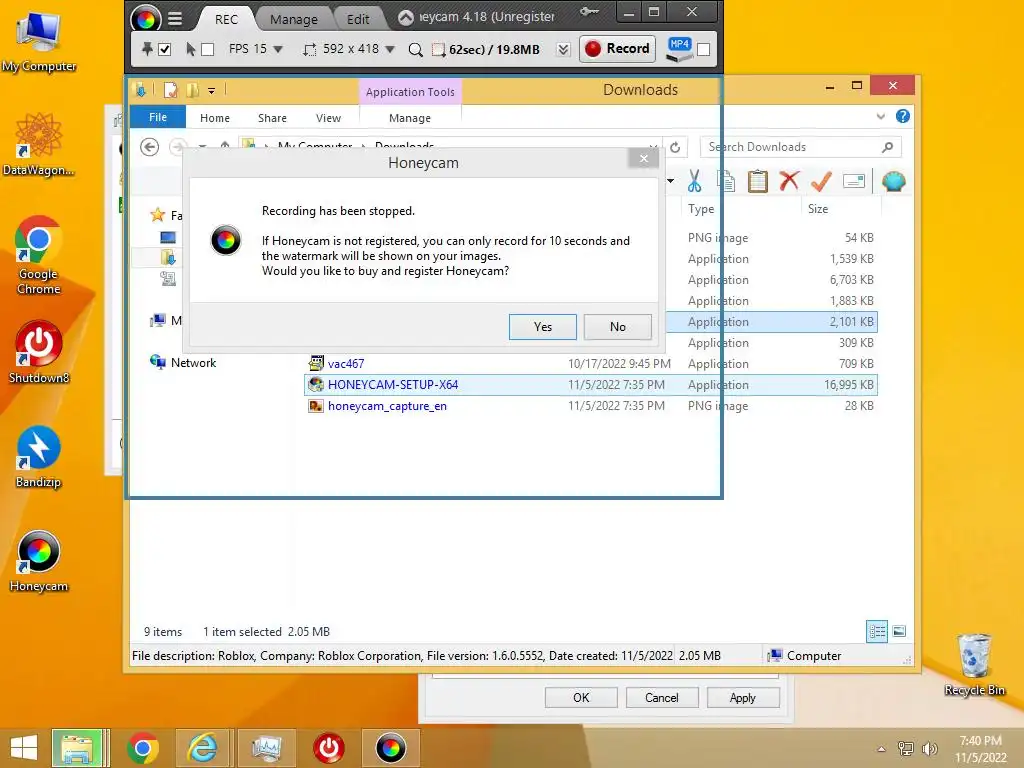The height and width of the screenshot is (768, 1024).
Task: Click the Honeycam desktop shortcut
Action: tap(39, 562)
